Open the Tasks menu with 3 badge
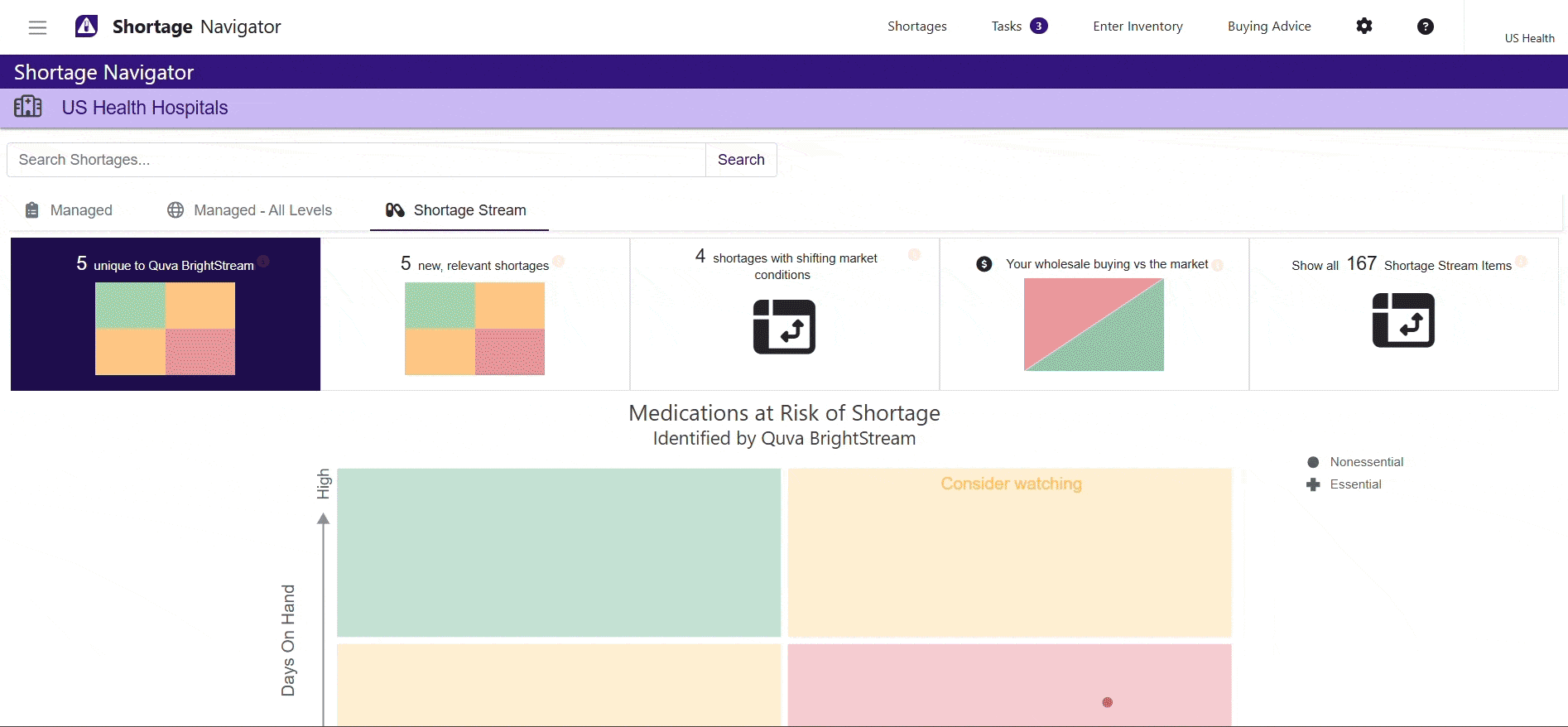1568x727 pixels. tap(1019, 26)
